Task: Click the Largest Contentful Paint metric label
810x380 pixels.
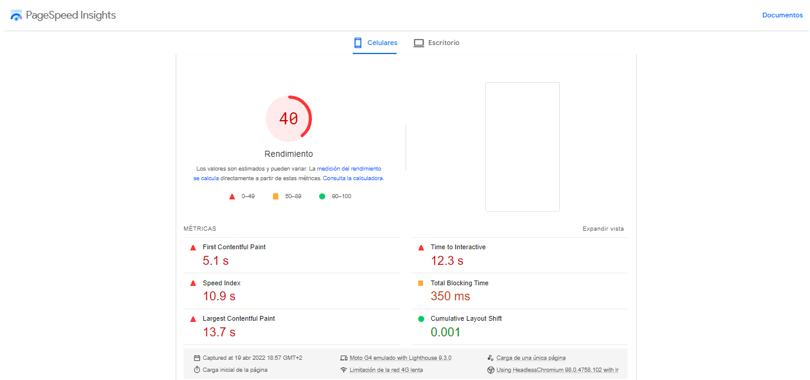Action: (x=239, y=319)
